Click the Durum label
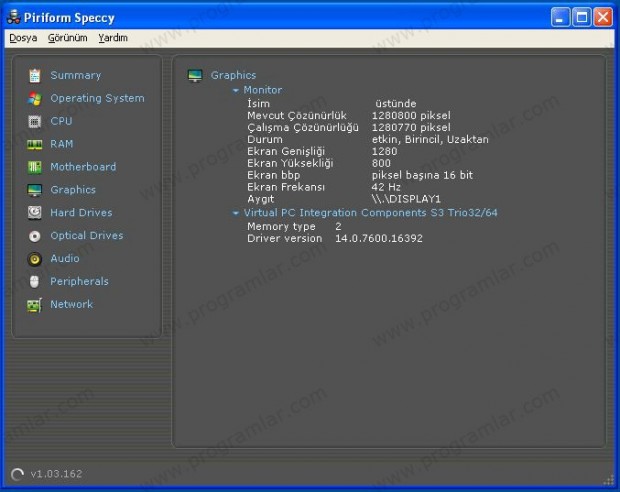Image resolution: width=620 pixels, height=492 pixels. (265, 139)
